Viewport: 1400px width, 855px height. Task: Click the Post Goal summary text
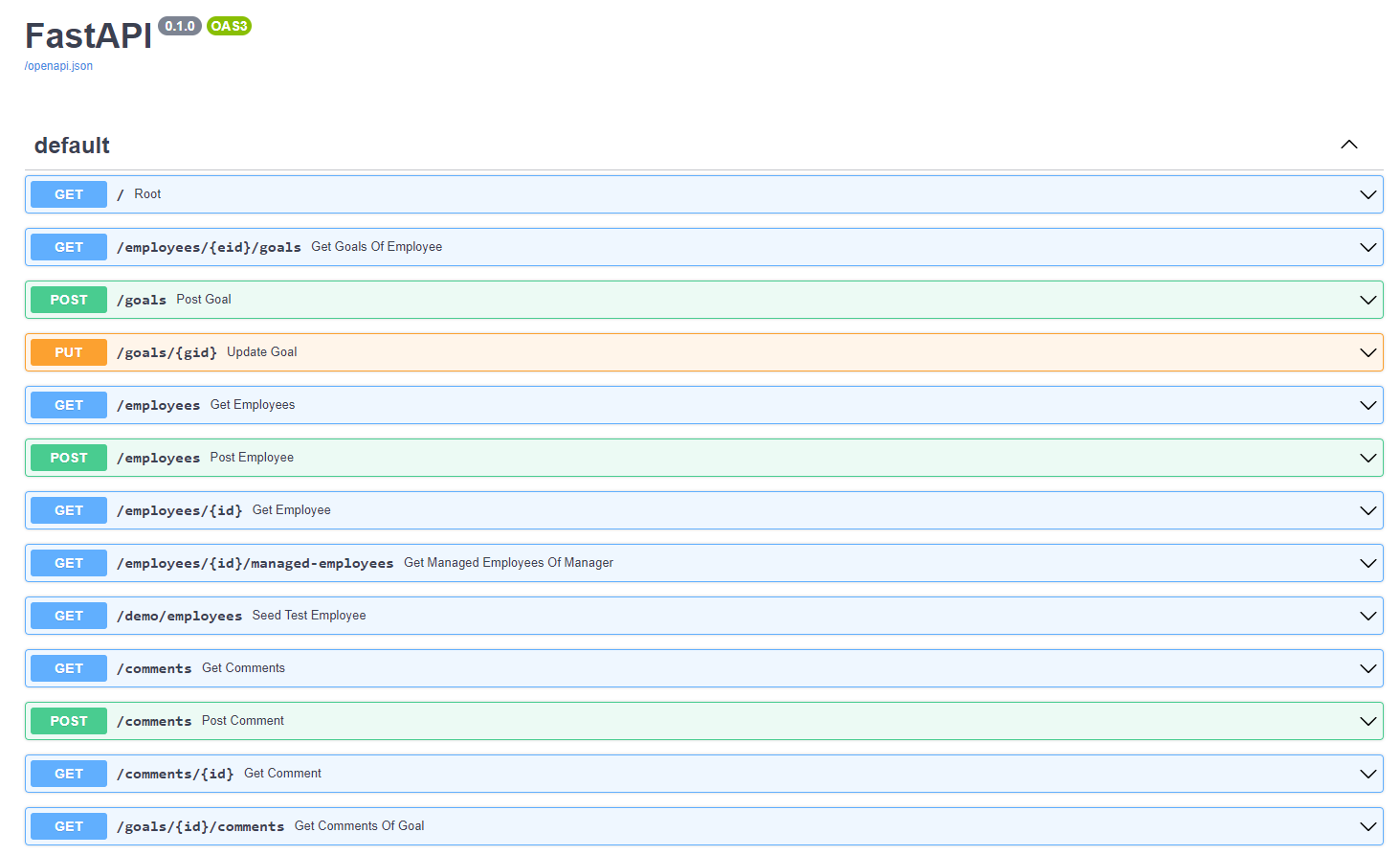pyautogui.click(x=204, y=299)
